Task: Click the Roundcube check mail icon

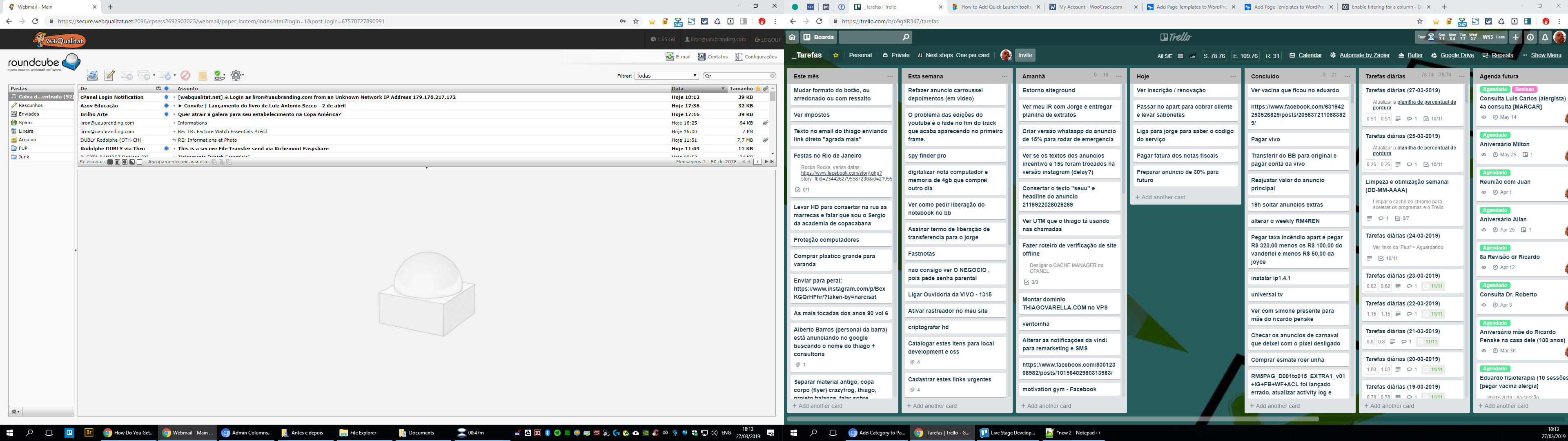Action: pos(93,76)
